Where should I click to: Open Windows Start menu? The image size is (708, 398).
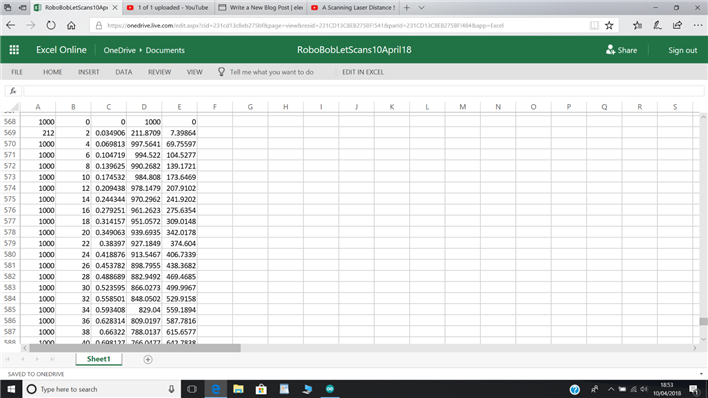pos(11,389)
